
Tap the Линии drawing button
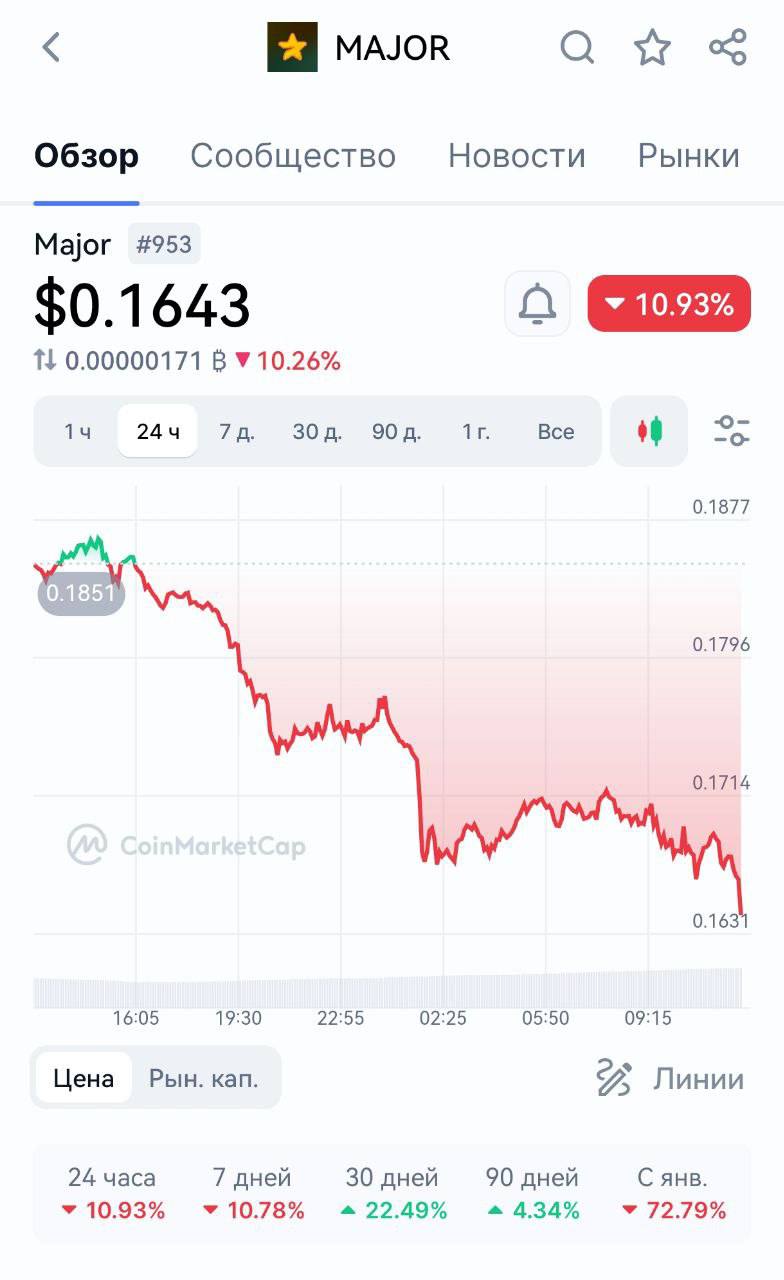coord(669,1078)
